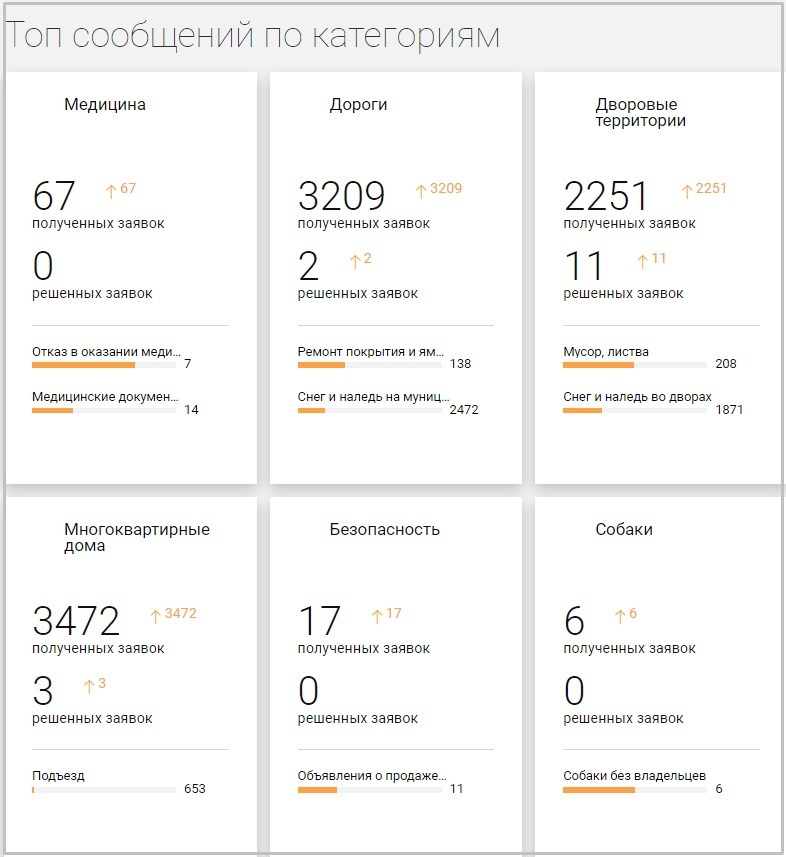Click the up-arrow trend beside Дороги solved count
Image resolution: width=786 pixels, height=857 pixels.
point(361,259)
